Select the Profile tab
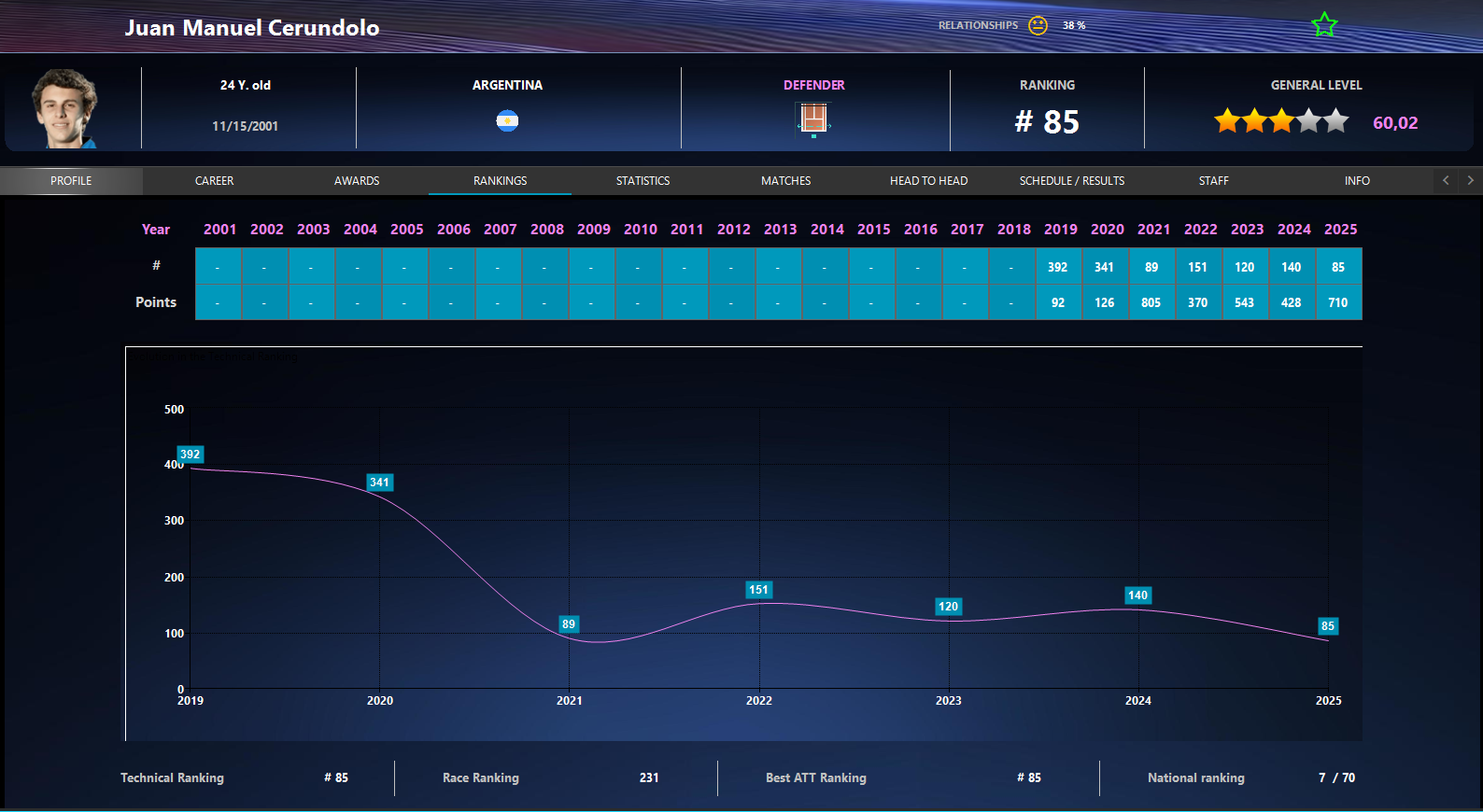This screenshot has height=812, width=1483. coord(72,181)
